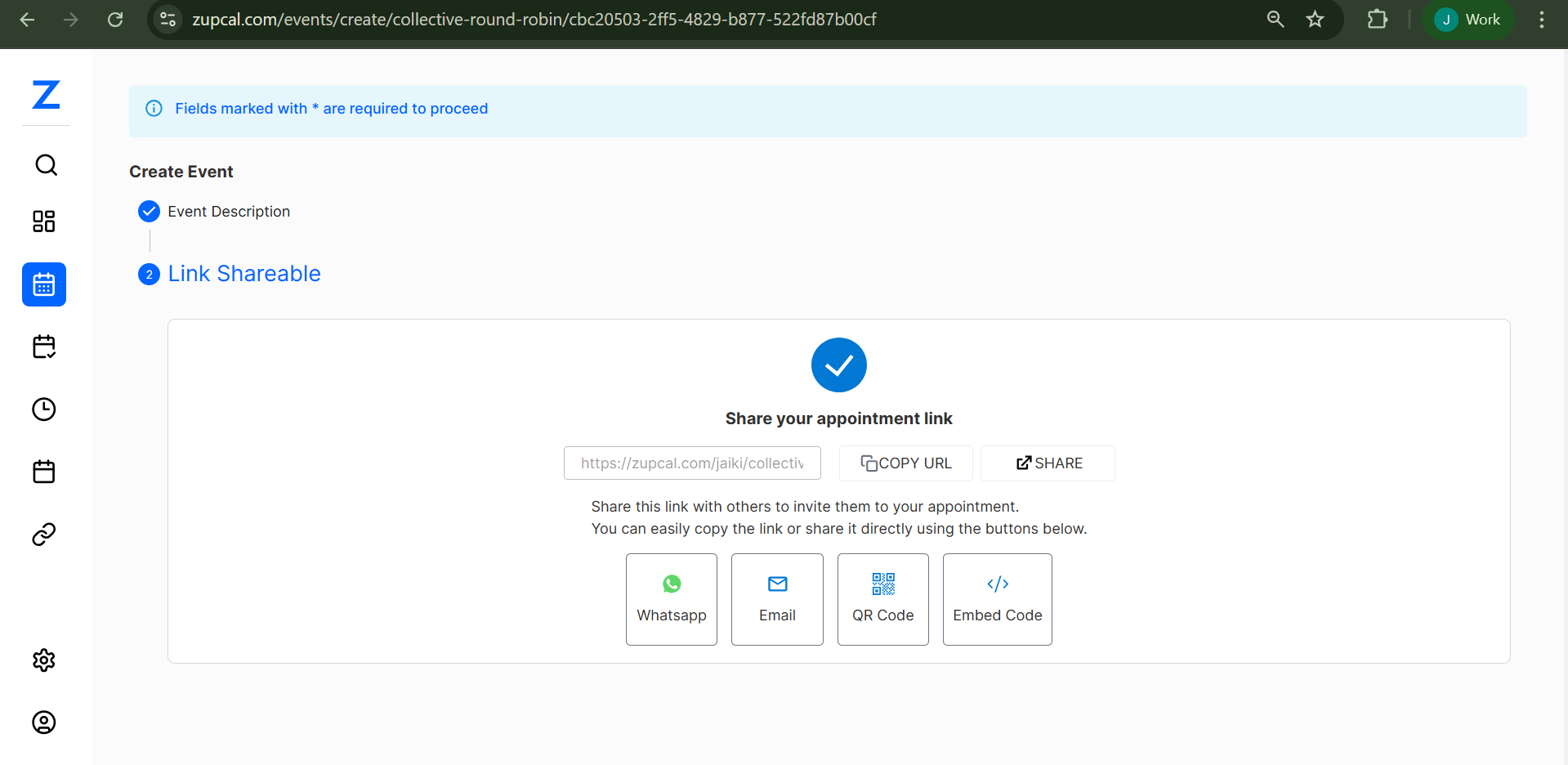Generate a QR Code for the link
This screenshot has height=765, width=1568.
pos(882,598)
